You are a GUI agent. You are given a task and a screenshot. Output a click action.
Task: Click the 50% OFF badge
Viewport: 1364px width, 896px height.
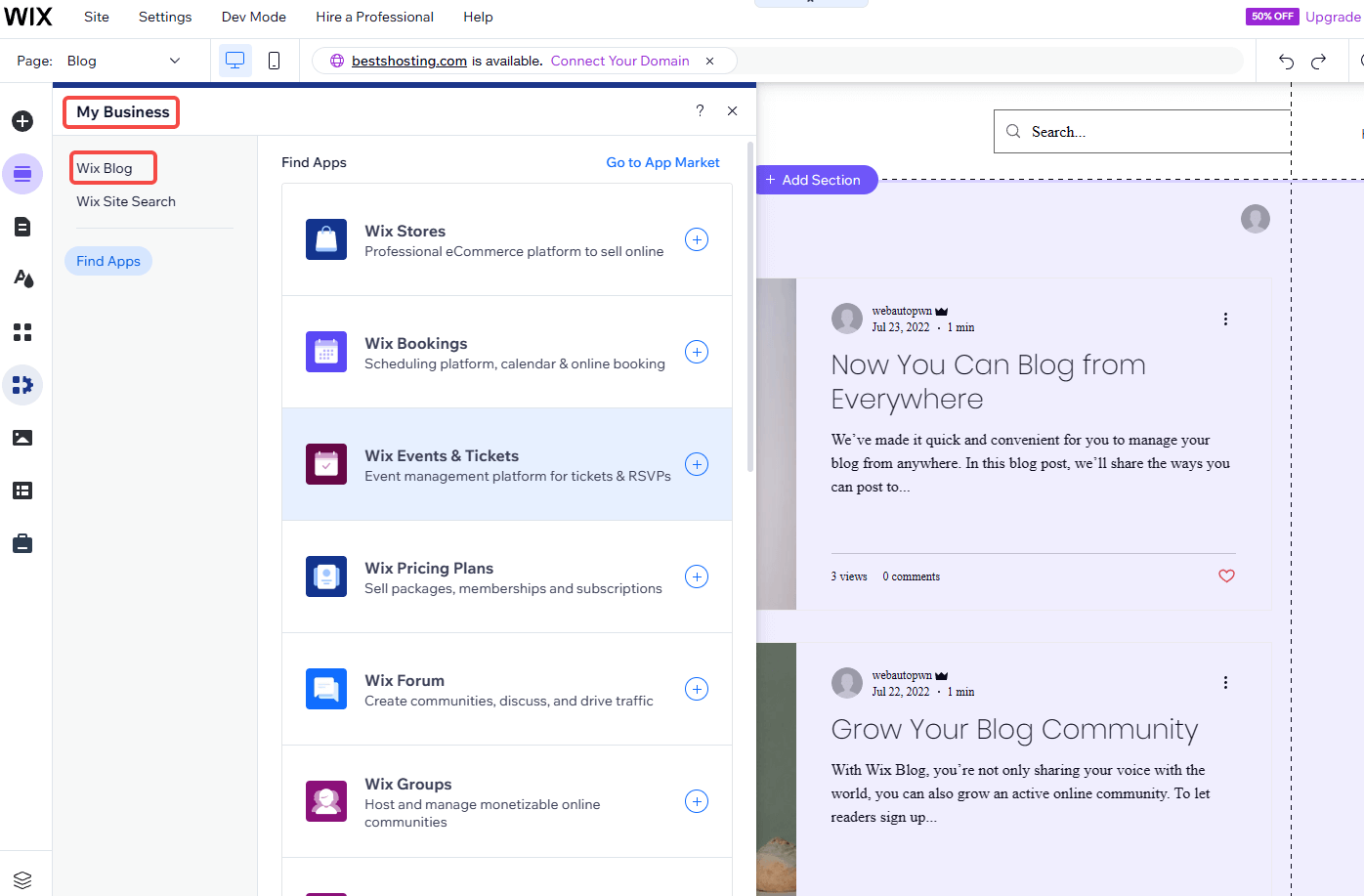(1272, 17)
